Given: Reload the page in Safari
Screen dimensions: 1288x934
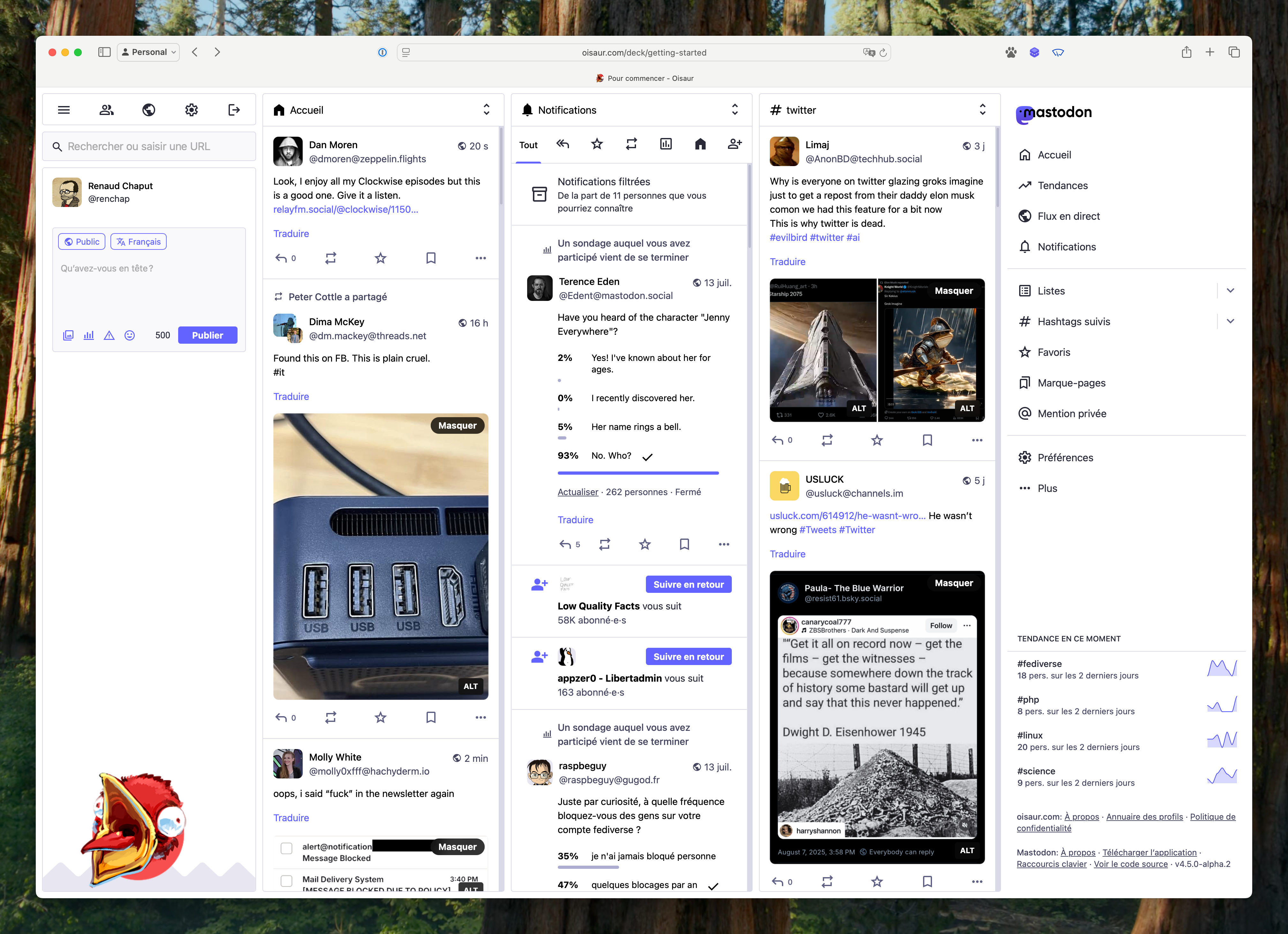Looking at the screenshot, I should coord(883,53).
